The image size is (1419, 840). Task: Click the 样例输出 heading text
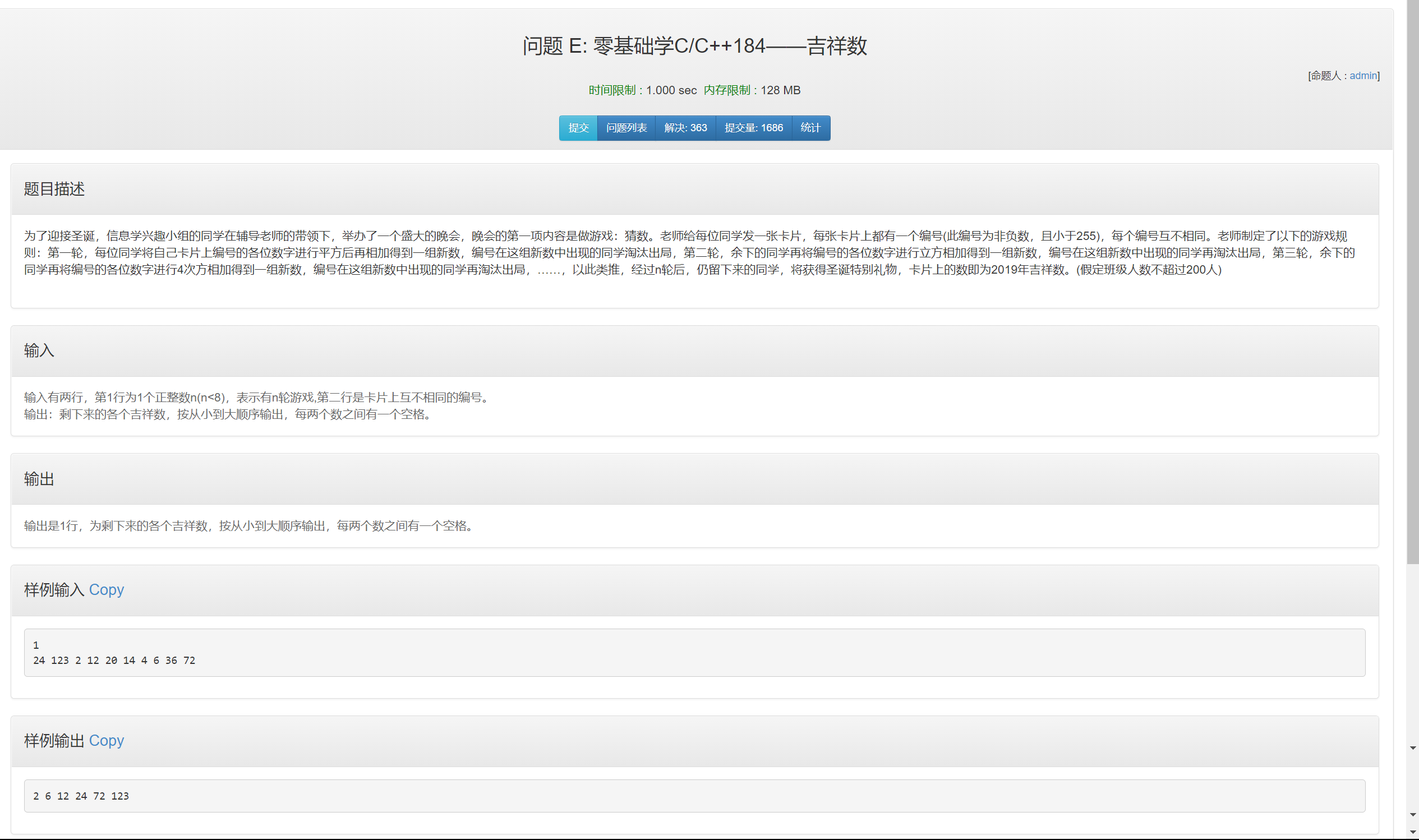point(54,740)
